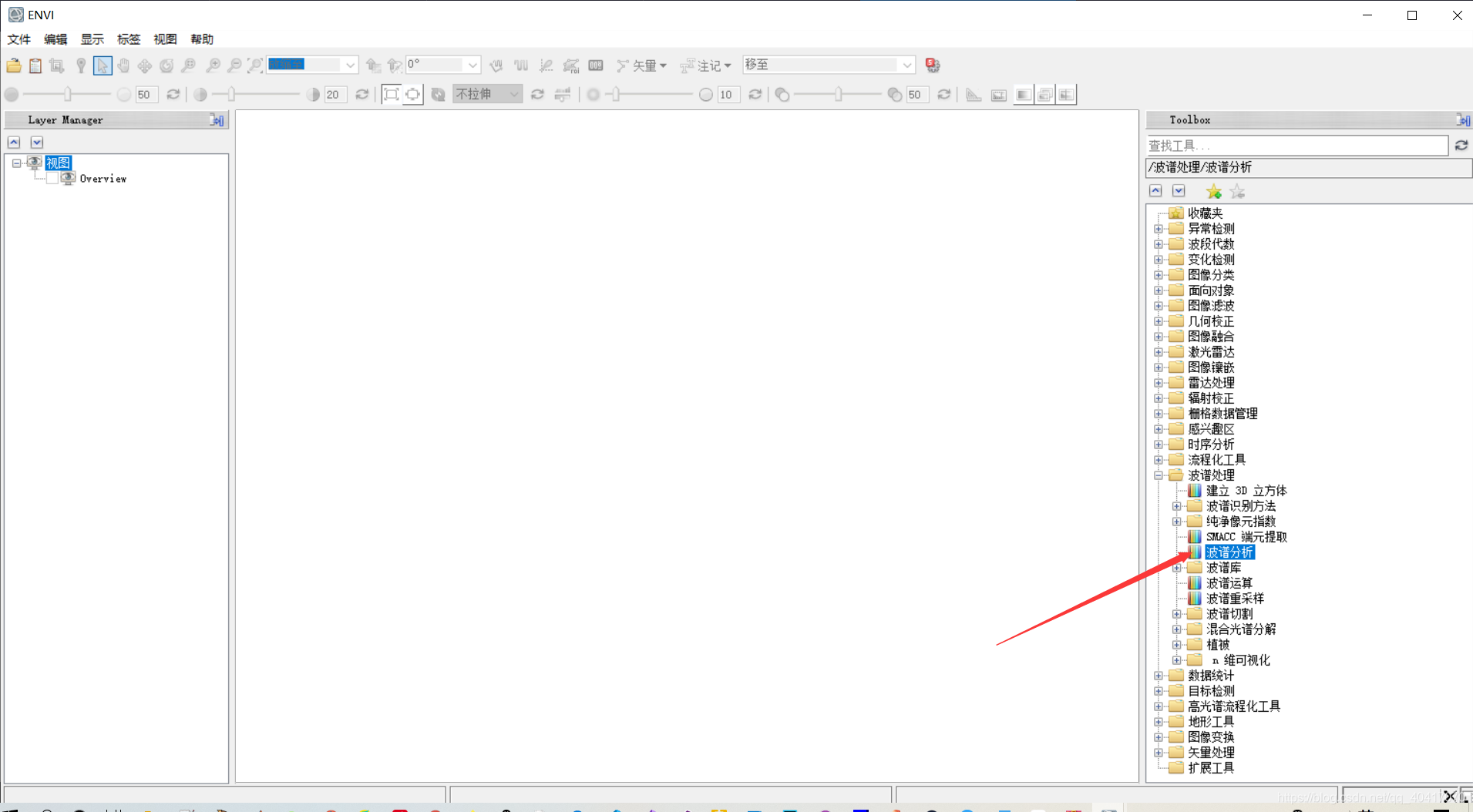The image size is (1473, 812).
Task: Click the brightness slider handle
Action: (68, 94)
